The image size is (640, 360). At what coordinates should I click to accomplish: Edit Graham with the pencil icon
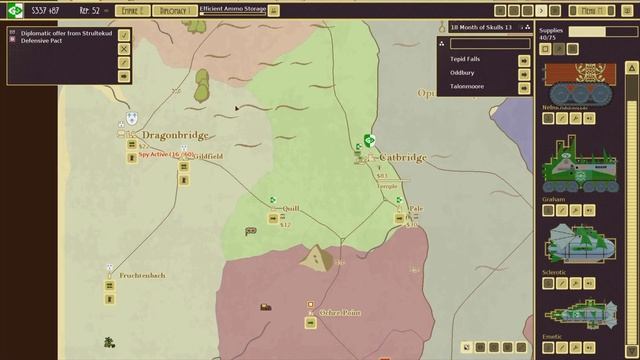562,210
